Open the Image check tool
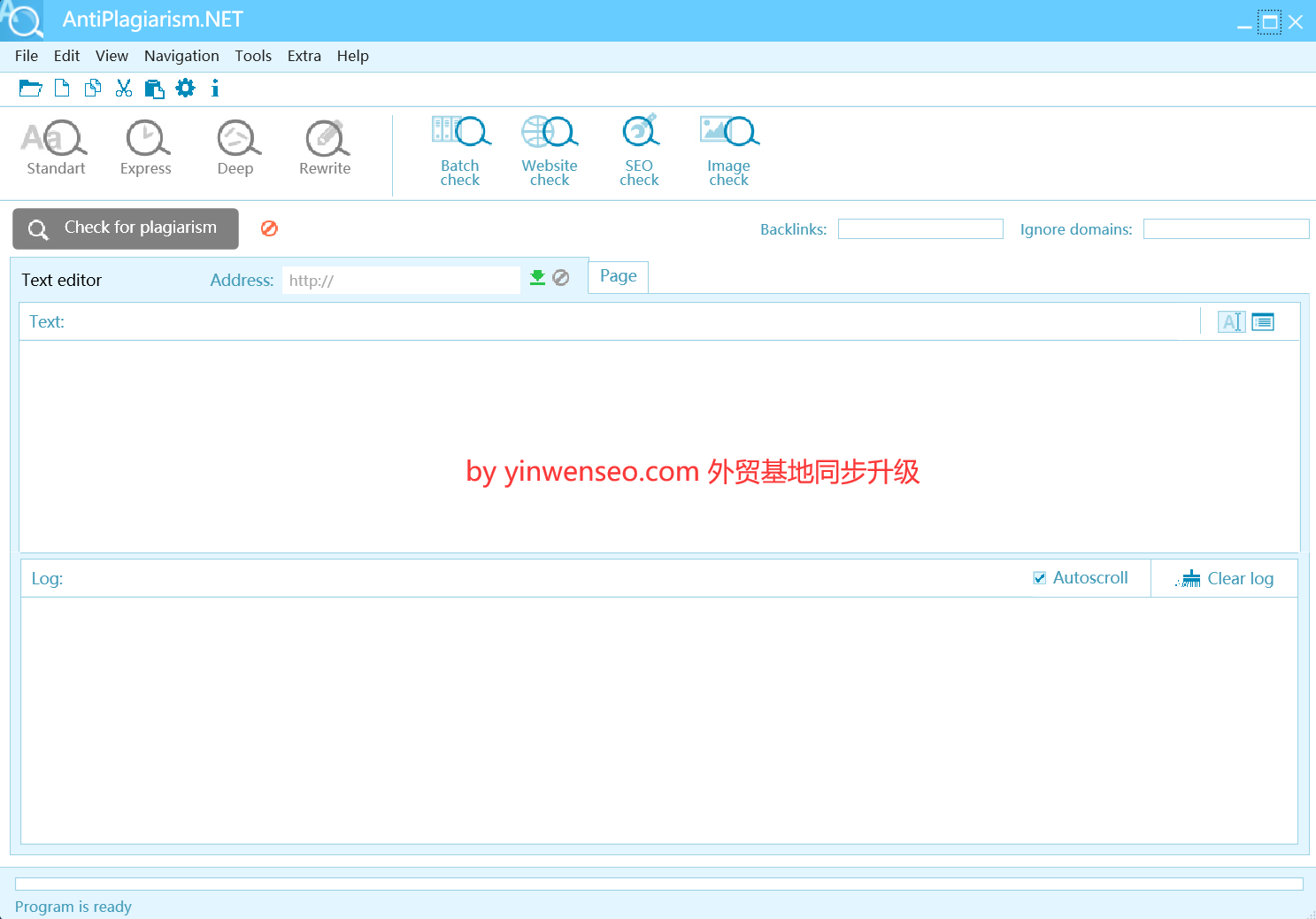 pyautogui.click(x=728, y=151)
